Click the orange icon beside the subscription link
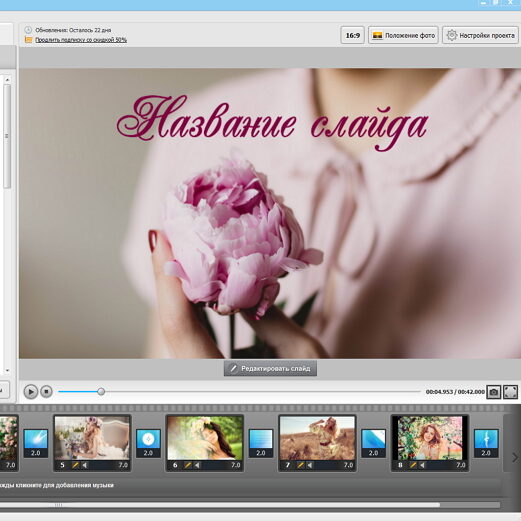This screenshot has width=521, height=521. [29, 40]
